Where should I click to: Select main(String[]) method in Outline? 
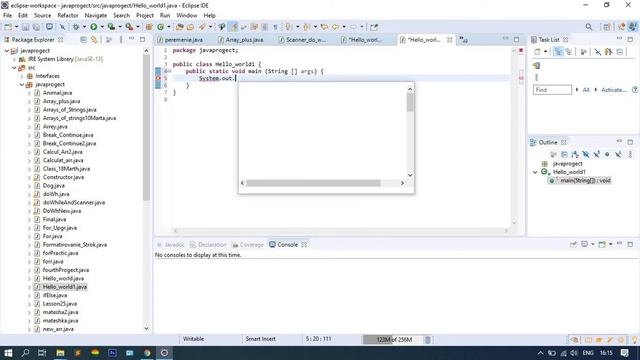tap(585, 180)
